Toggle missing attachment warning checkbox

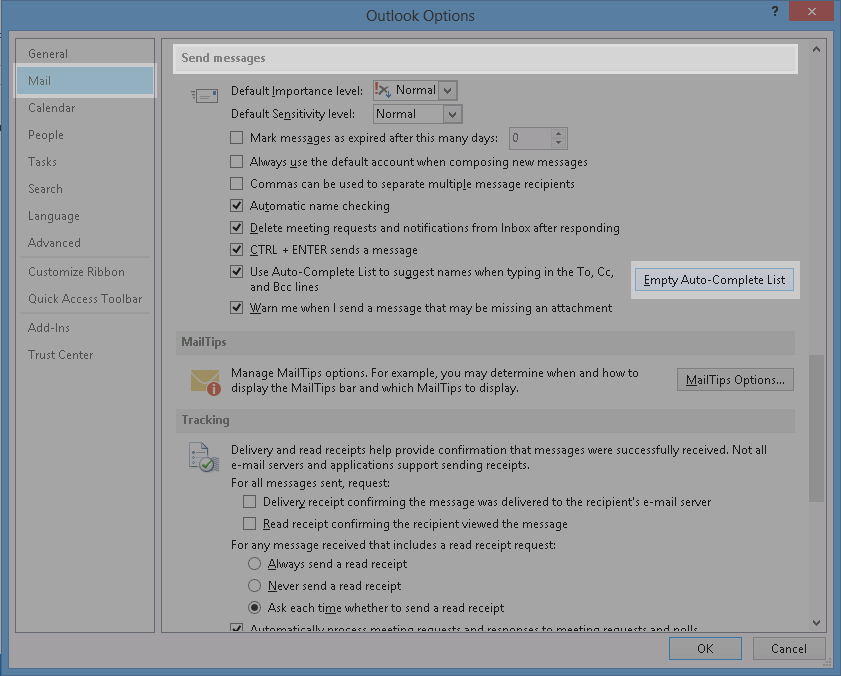tap(237, 307)
